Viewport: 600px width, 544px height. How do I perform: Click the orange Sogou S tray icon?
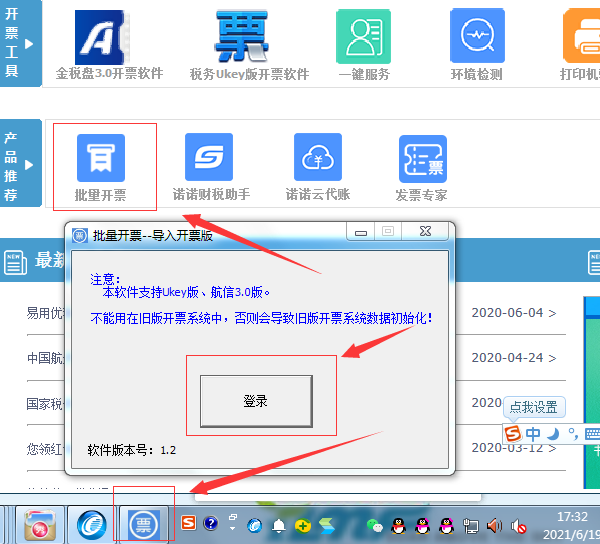click(x=188, y=523)
